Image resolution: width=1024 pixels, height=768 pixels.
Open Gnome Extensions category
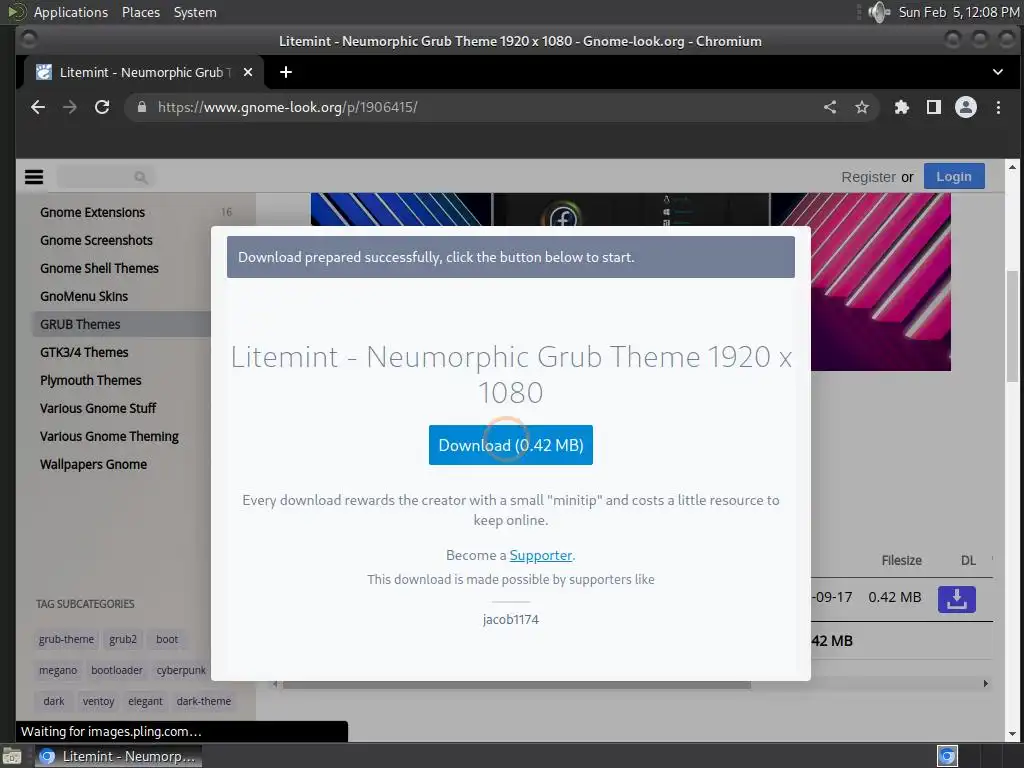(x=92, y=212)
